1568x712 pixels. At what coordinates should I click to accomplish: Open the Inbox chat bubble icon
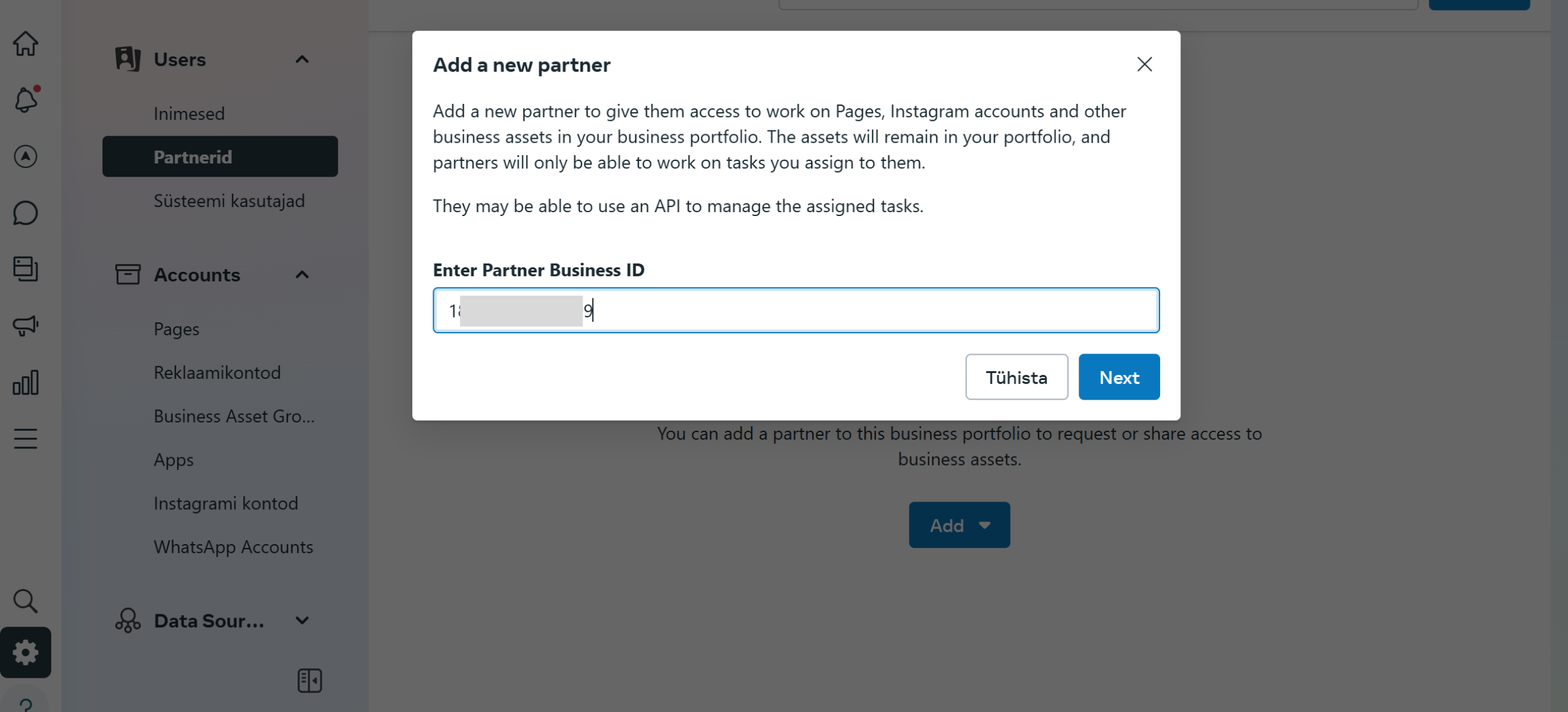25,213
